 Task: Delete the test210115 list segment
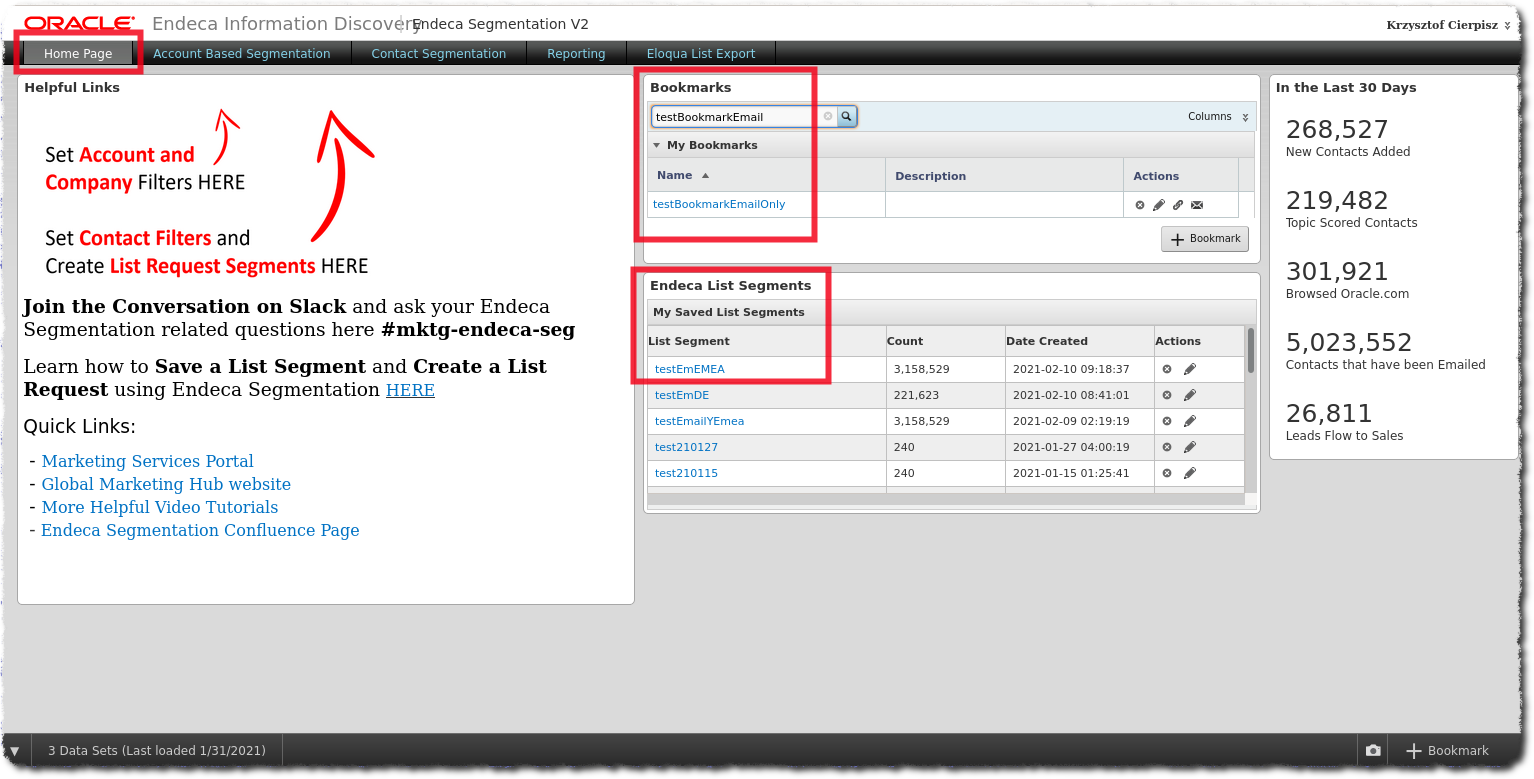(x=1167, y=473)
